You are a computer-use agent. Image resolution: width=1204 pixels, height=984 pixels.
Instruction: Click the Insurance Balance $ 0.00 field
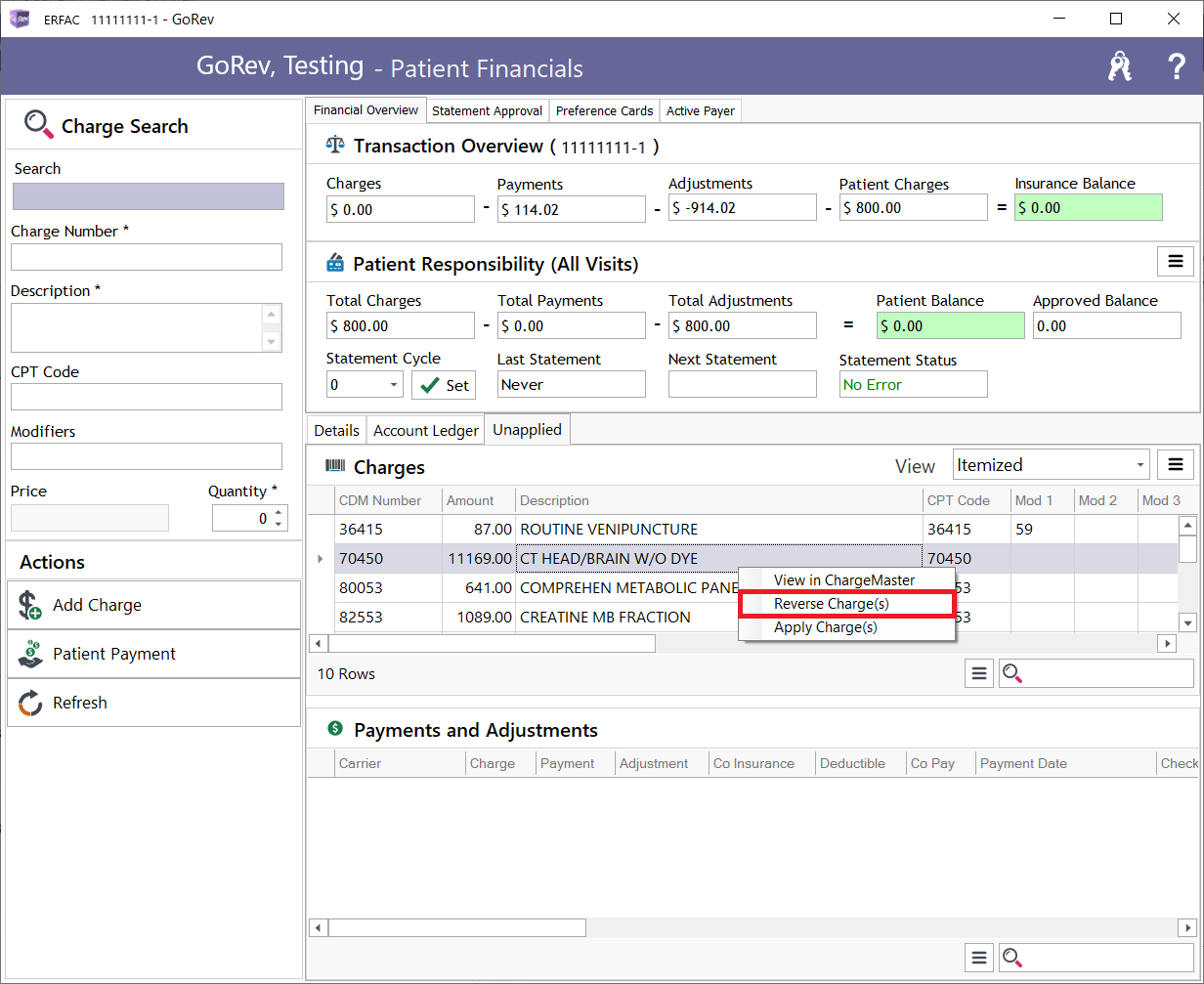coord(1089,208)
